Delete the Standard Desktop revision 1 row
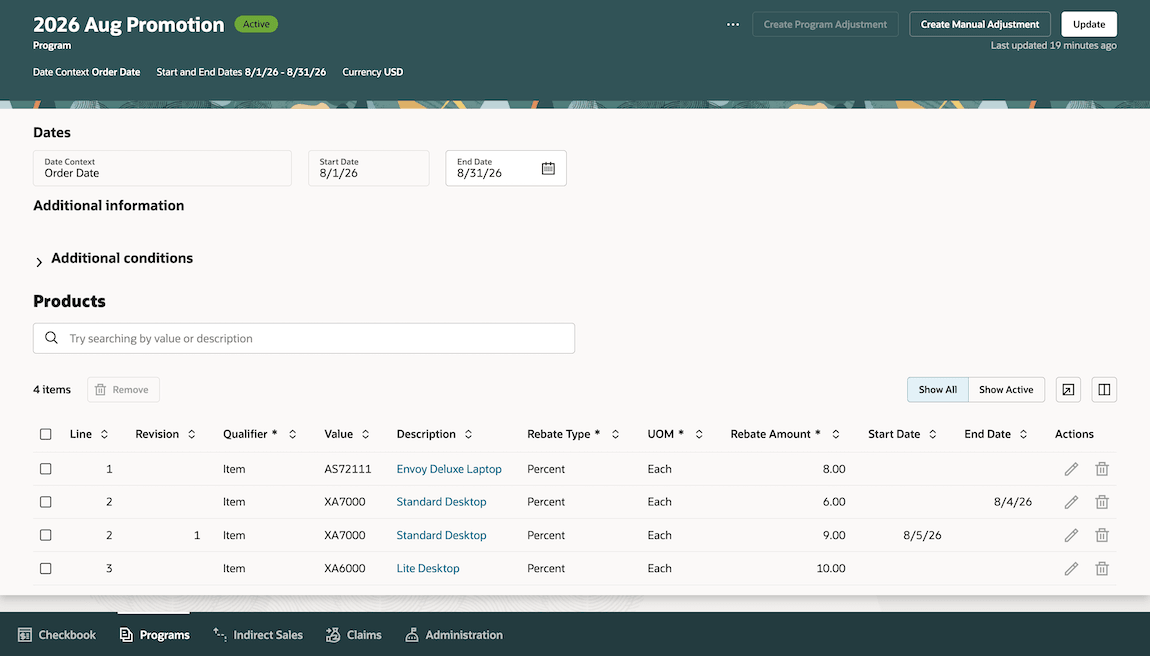Viewport: 1150px width, 656px height. pos(1102,535)
